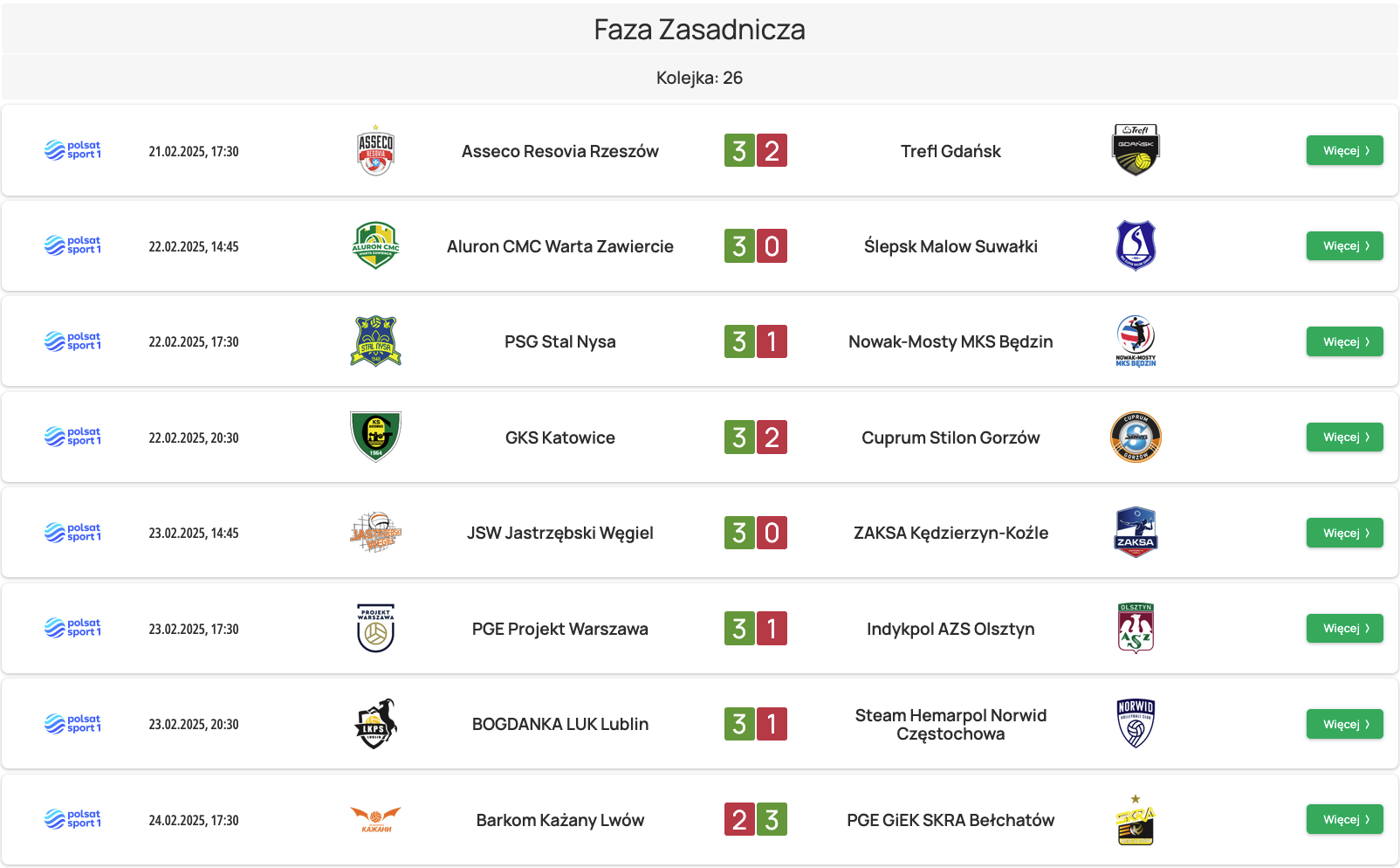
Task: Open the PSG Stal Nysa team name link
Action: point(559,341)
